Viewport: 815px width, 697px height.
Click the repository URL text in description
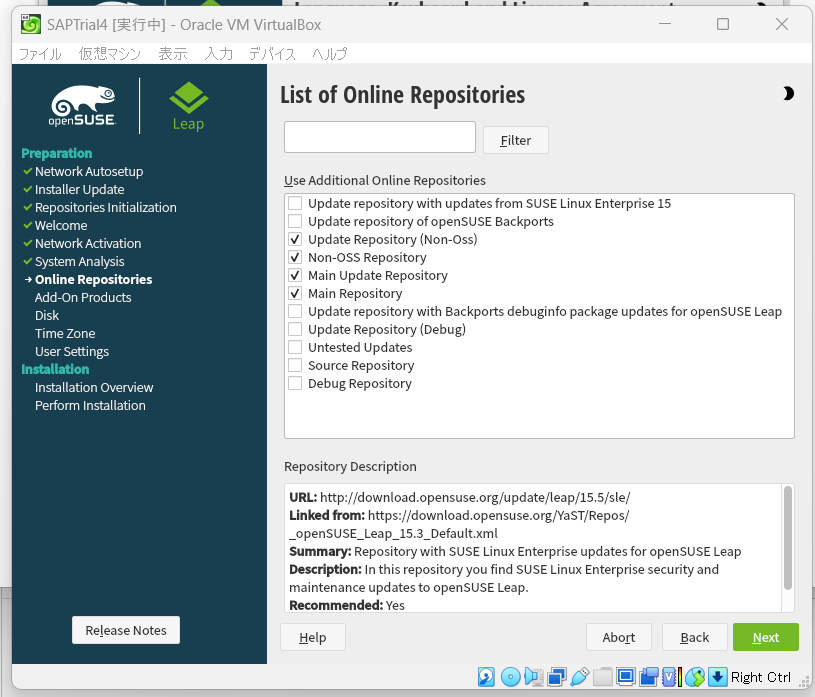coord(475,497)
